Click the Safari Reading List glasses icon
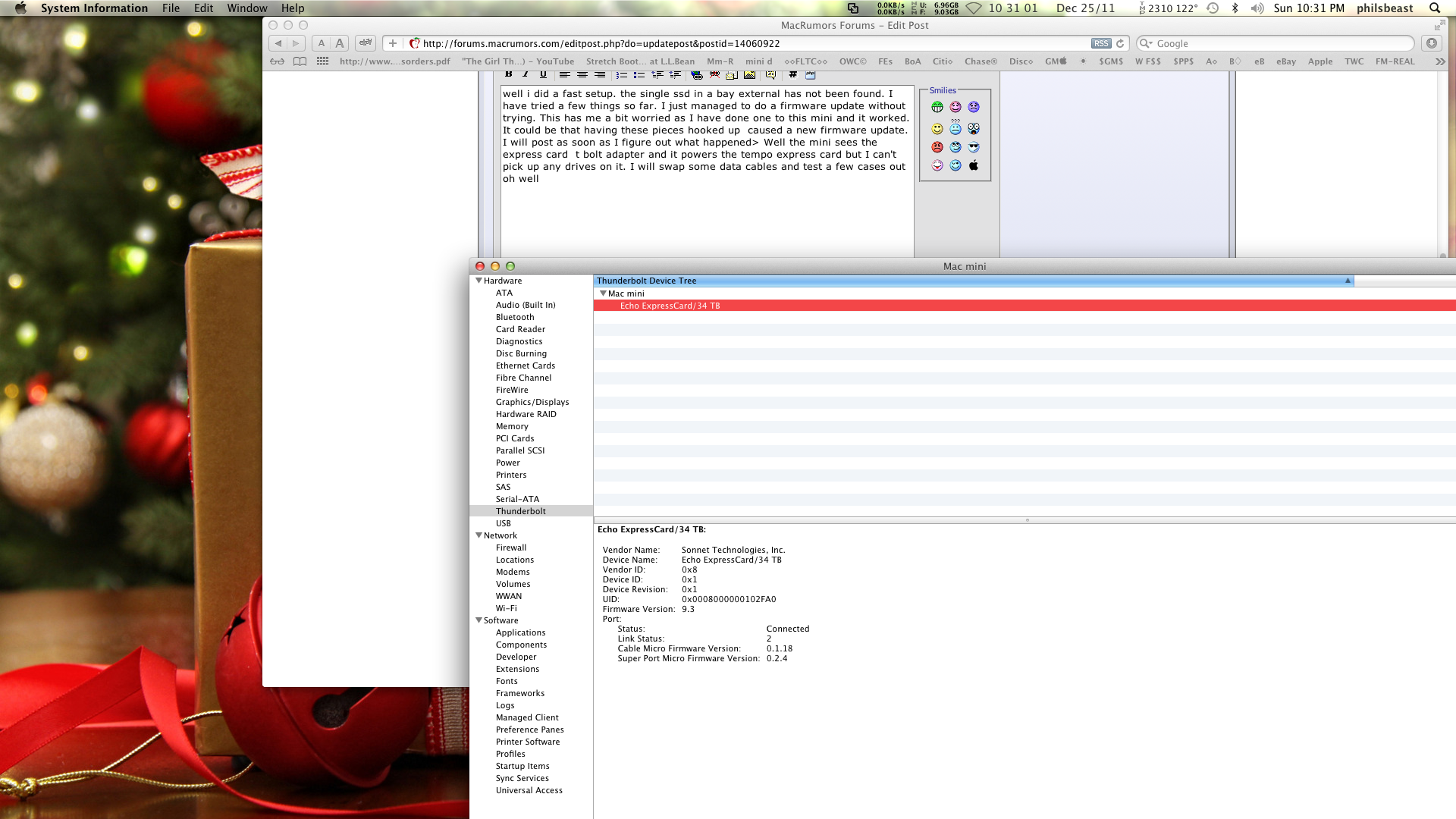The height and width of the screenshot is (819, 1456). [278, 61]
